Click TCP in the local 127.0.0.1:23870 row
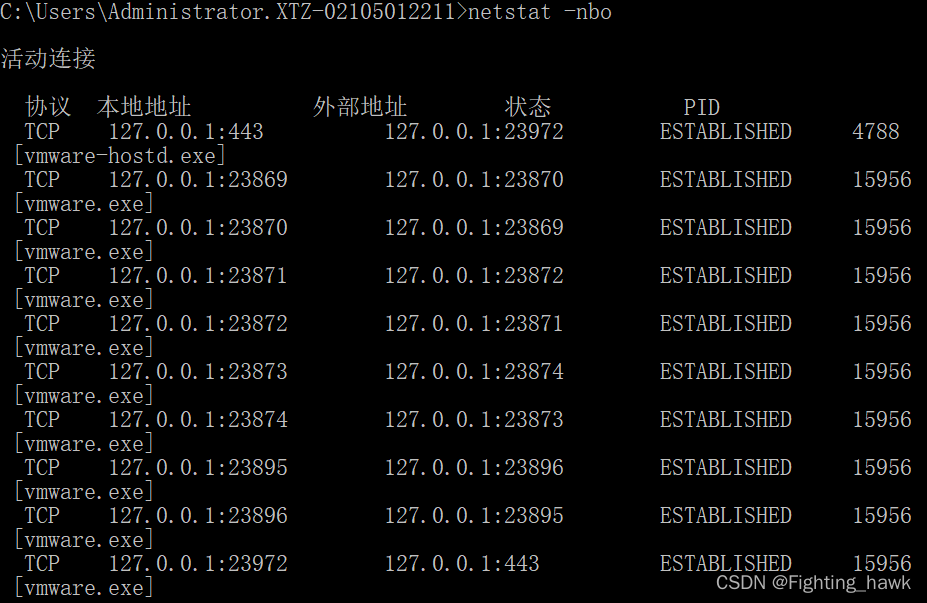 [x=42, y=228]
